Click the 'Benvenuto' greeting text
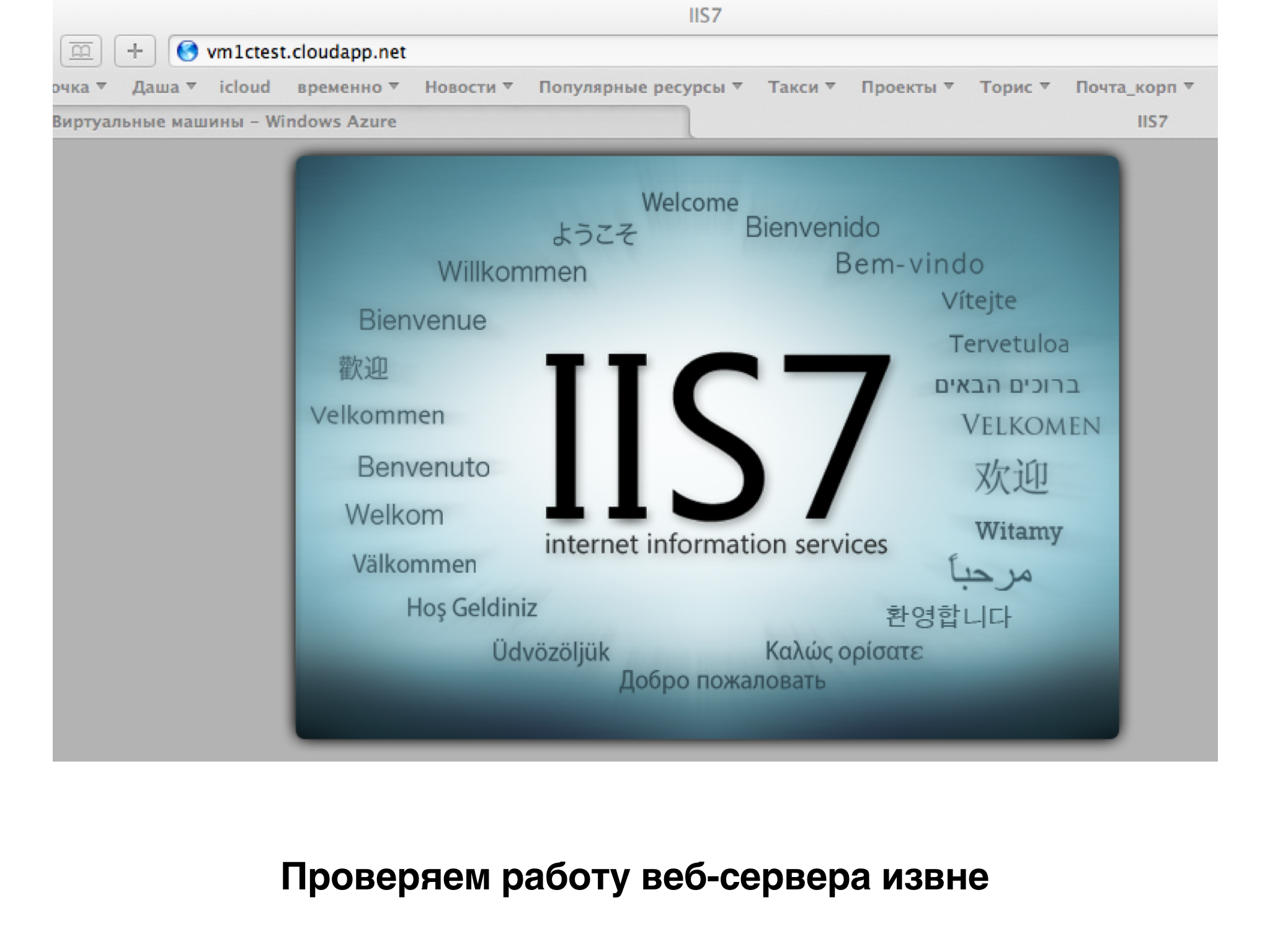Image resolution: width=1270 pixels, height=952 pixels. 424,467
